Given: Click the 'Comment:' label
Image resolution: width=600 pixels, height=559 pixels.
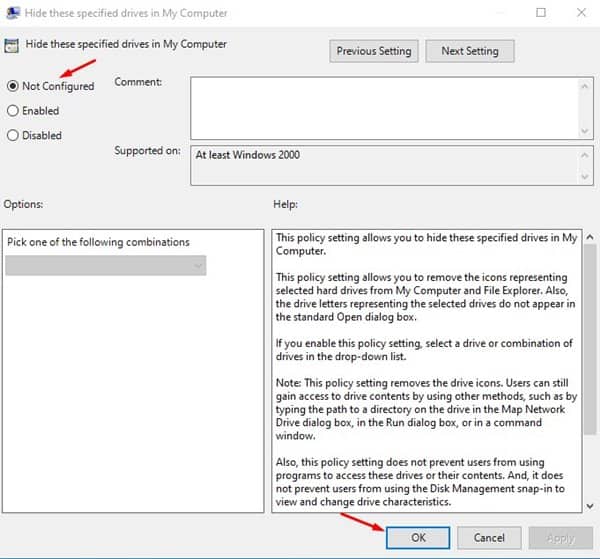Looking at the screenshot, I should 138,82.
